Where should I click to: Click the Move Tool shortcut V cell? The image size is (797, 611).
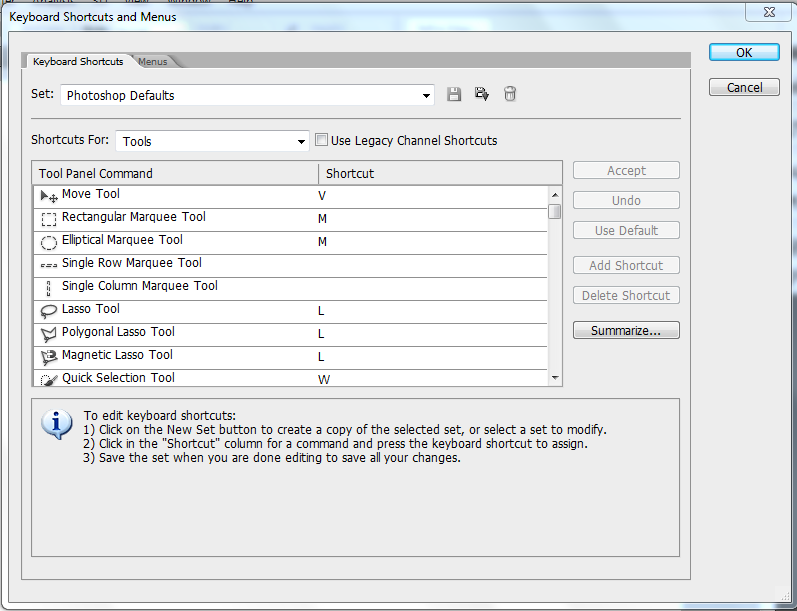432,196
